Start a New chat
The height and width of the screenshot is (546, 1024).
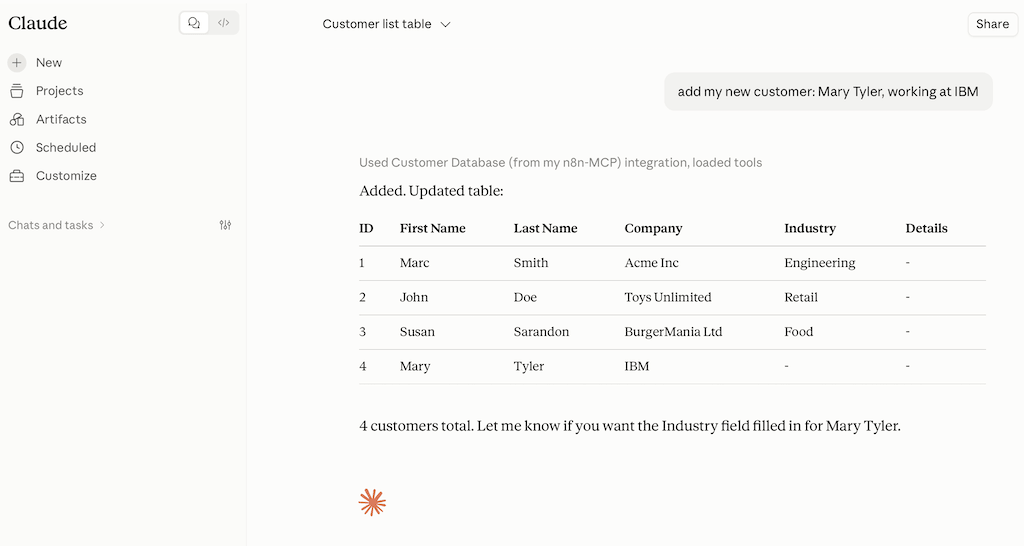click(49, 63)
